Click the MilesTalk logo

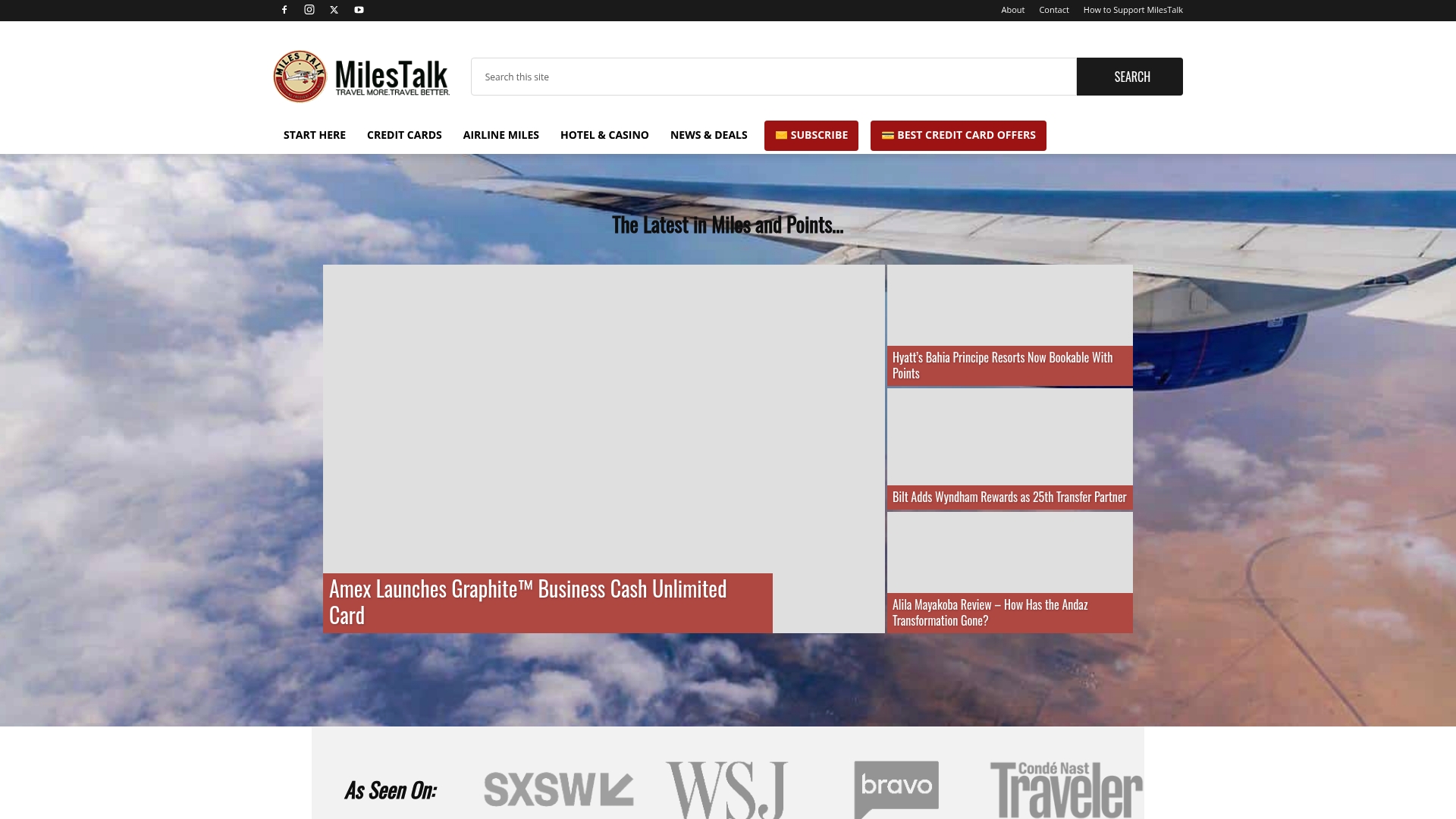[360, 76]
